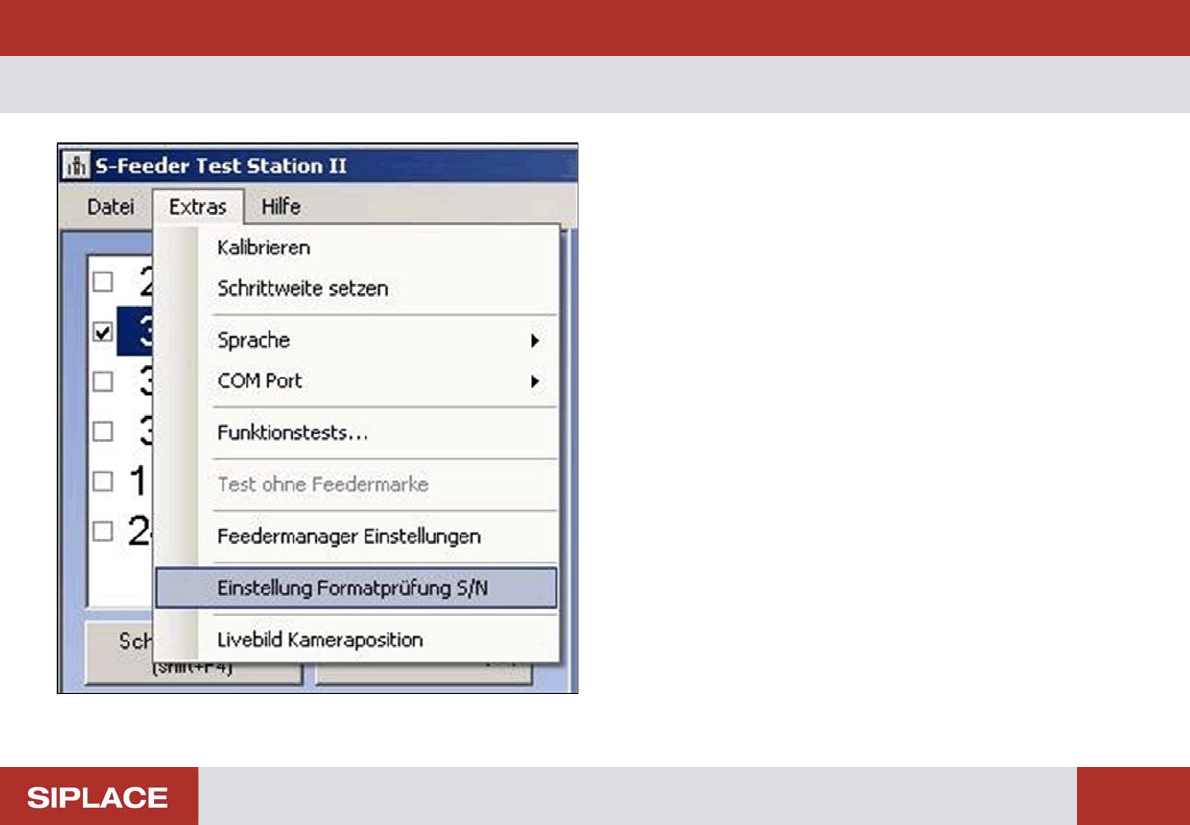
Task: Click the SIPLACE logo in the footer
Action: pyautogui.click(x=98, y=797)
